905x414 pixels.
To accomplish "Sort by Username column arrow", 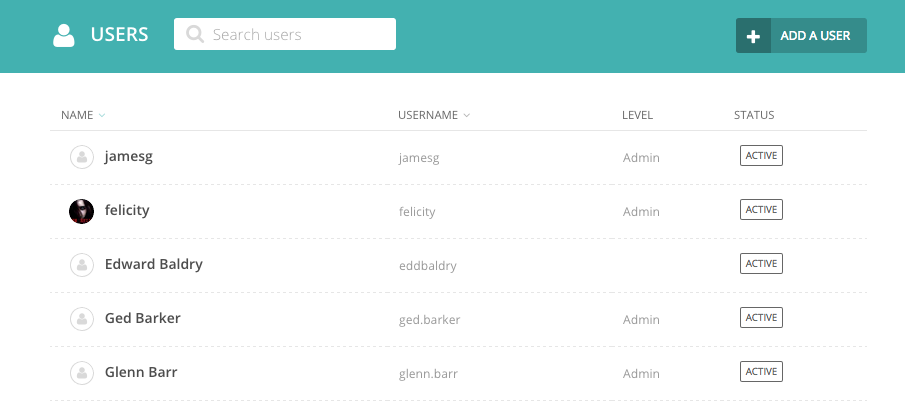I will (x=467, y=116).
